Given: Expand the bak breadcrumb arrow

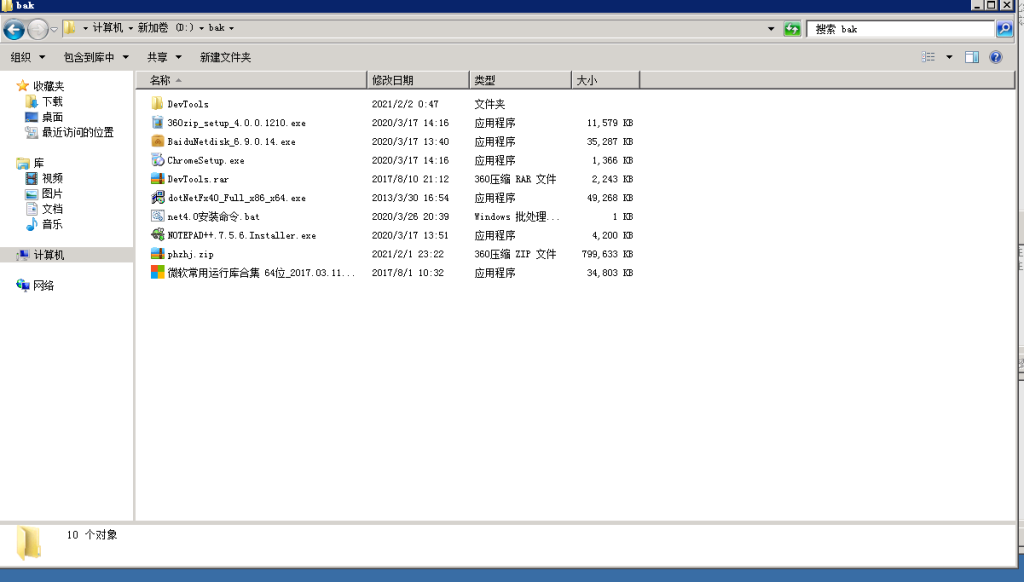Looking at the screenshot, I should [231, 28].
